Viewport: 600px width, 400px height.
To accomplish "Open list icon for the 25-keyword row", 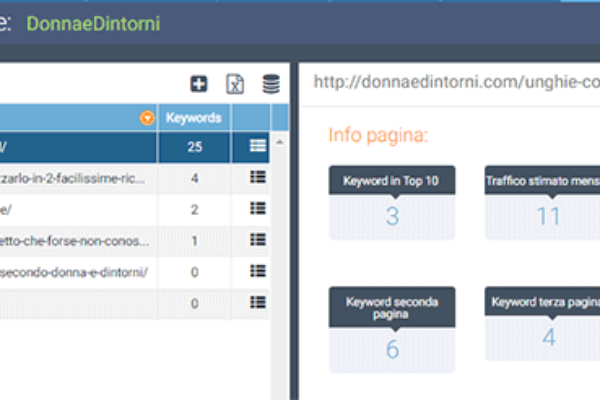I will (257, 146).
